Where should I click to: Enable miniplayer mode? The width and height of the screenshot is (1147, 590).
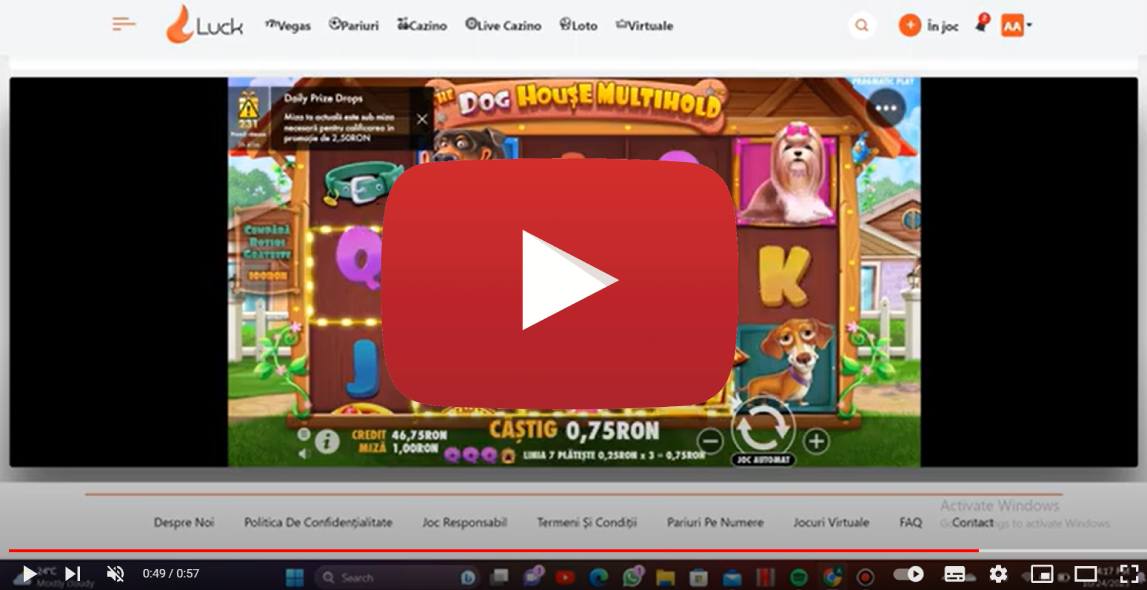[x=1042, y=574]
